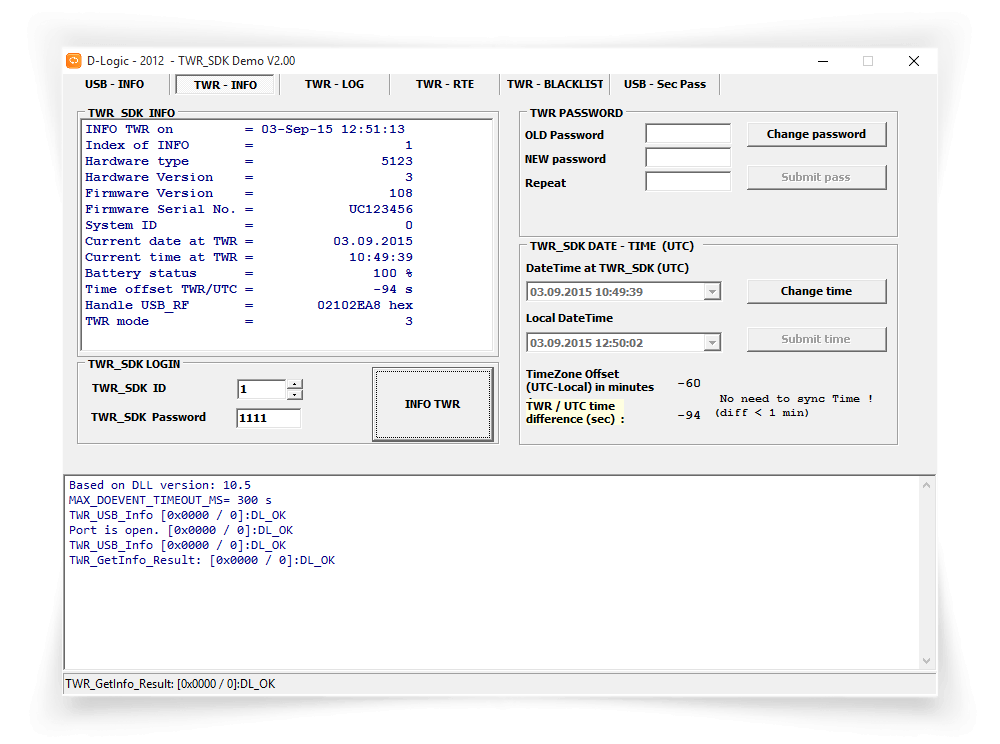
Task: Close the TWR_SDK Demo window
Action: coord(914,61)
